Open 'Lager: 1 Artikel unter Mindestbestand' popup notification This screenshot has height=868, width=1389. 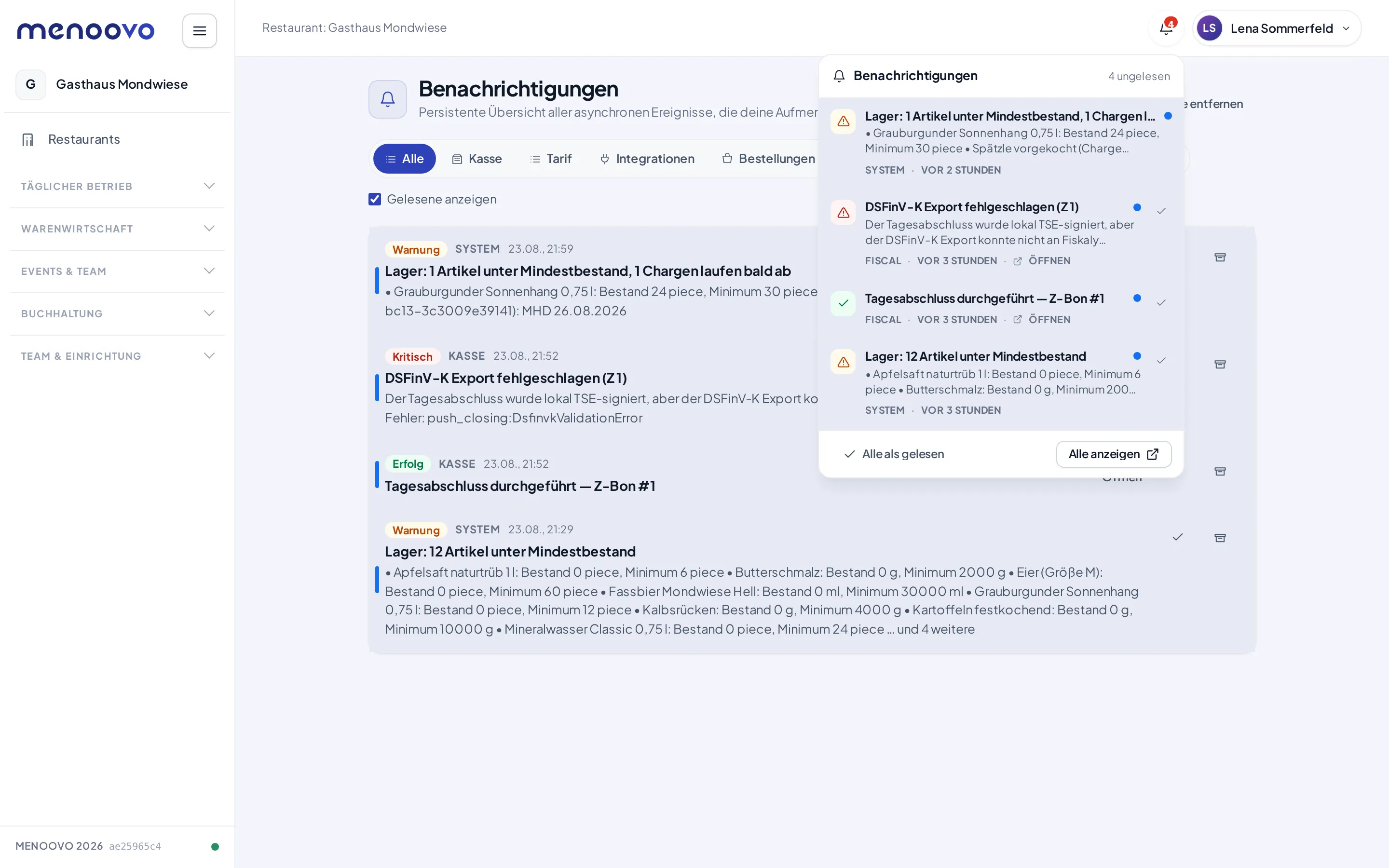coord(1001,143)
